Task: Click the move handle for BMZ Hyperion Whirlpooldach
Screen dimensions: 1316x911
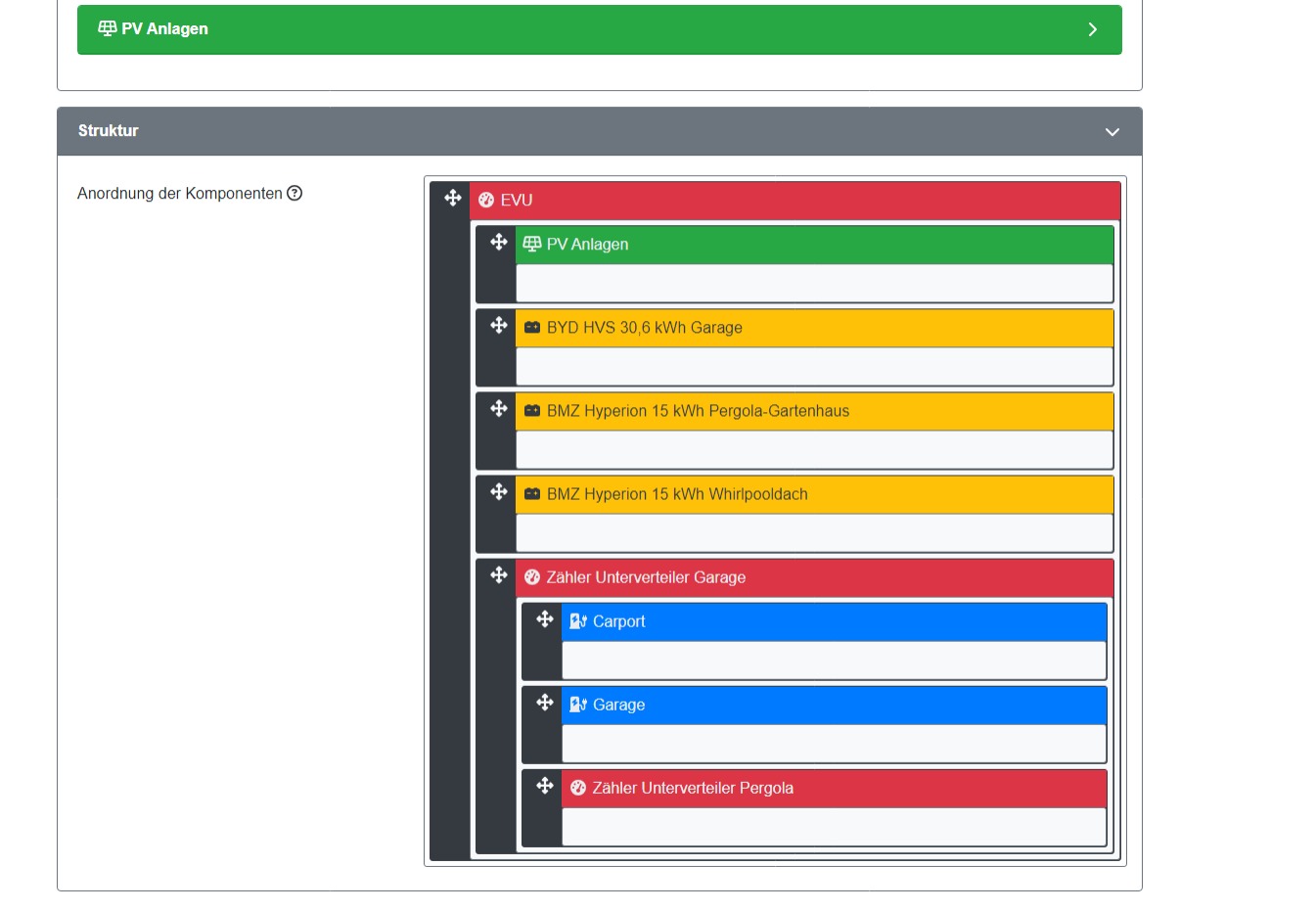Action: pos(499,492)
